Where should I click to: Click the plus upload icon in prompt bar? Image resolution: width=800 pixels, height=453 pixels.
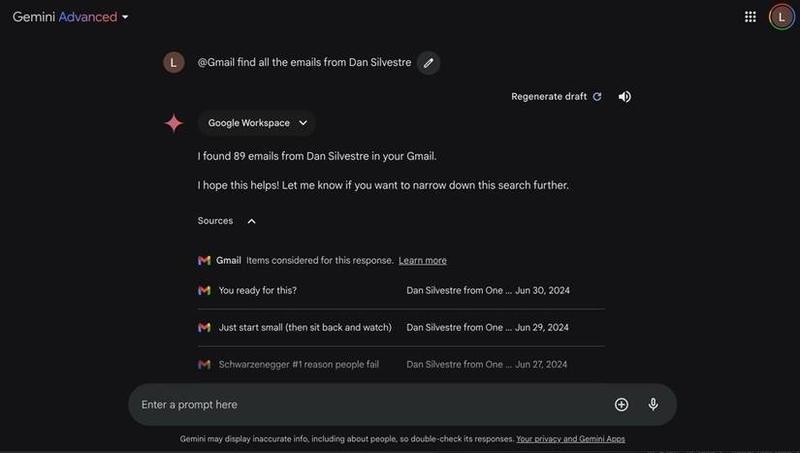[x=621, y=405]
